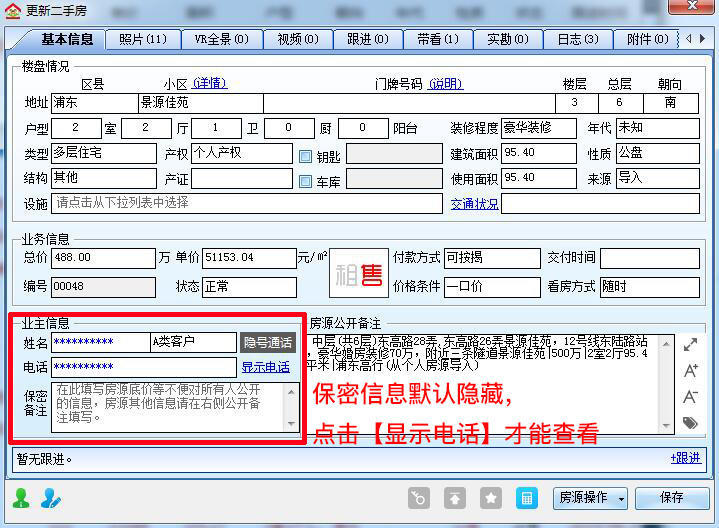719x528 pixels.
Task: Open the 年代 field showing 未知
Action: [x=658, y=128]
